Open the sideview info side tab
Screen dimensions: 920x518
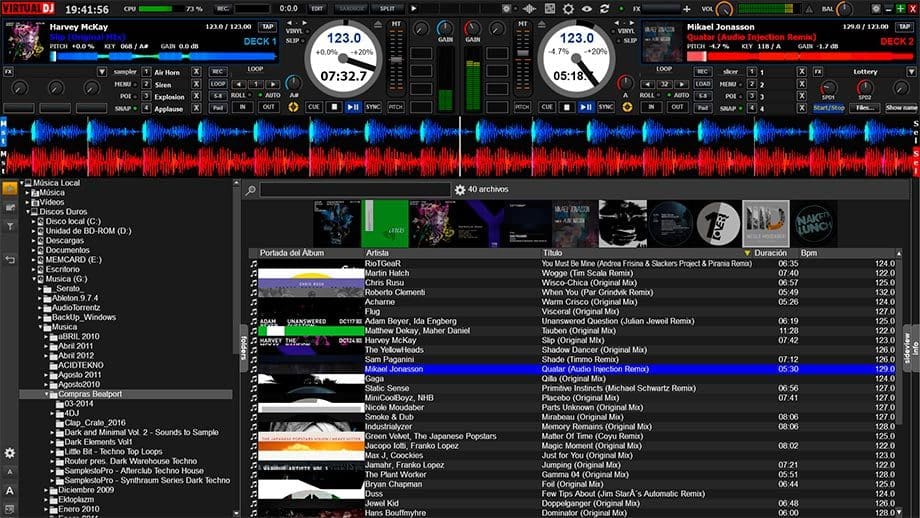point(911,348)
